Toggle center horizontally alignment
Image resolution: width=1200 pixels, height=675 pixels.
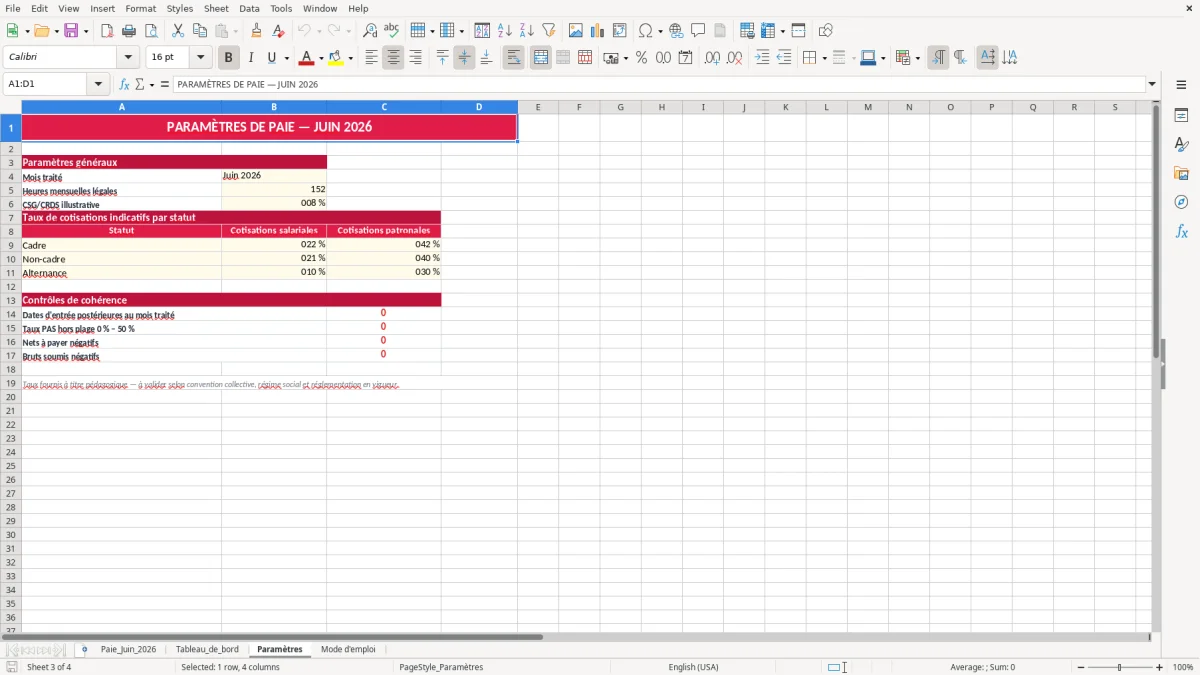point(393,58)
